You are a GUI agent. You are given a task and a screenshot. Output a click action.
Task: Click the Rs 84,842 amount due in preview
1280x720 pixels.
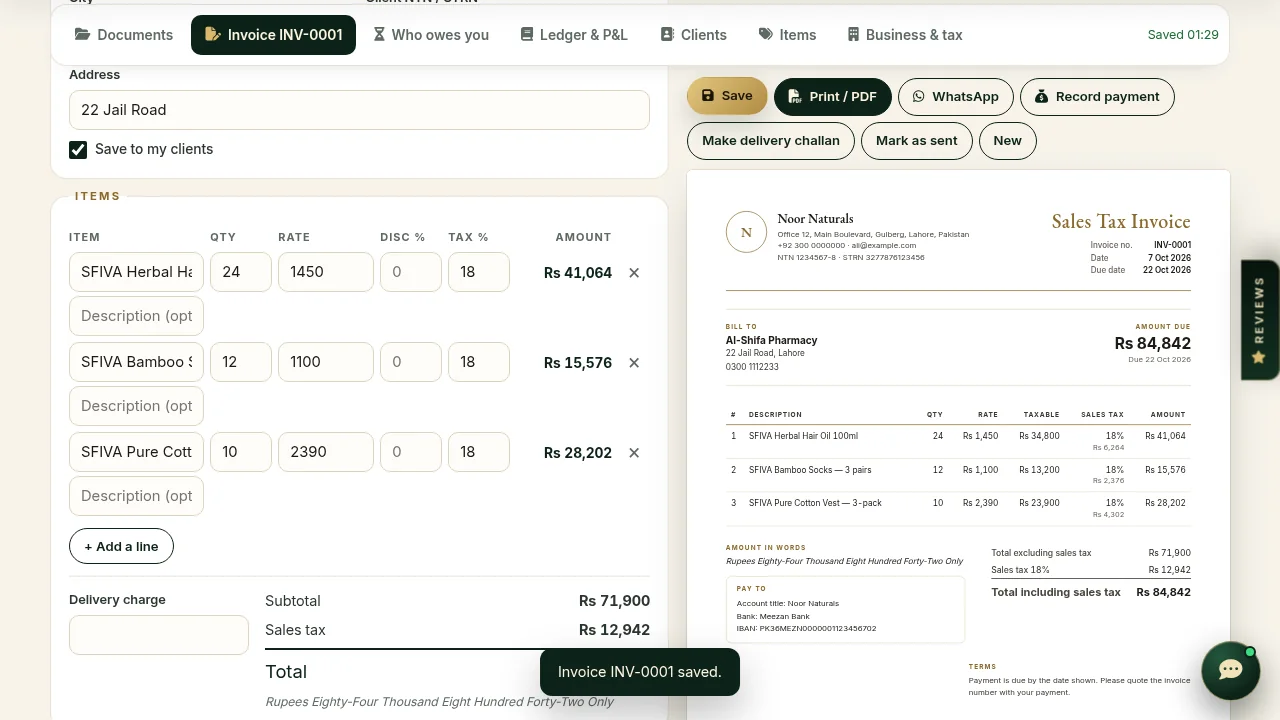pos(1153,343)
